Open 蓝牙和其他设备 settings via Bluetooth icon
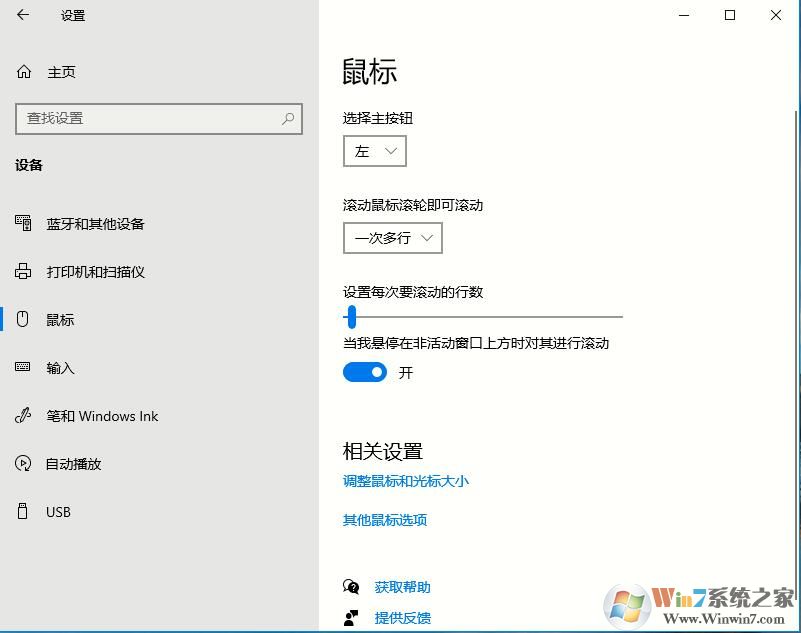This screenshot has height=633, width=801. [x=22, y=223]
